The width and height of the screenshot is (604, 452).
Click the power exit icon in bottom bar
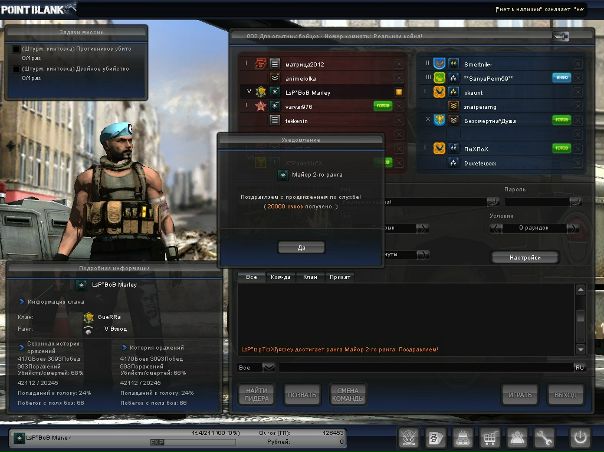[x=580, y=437]
